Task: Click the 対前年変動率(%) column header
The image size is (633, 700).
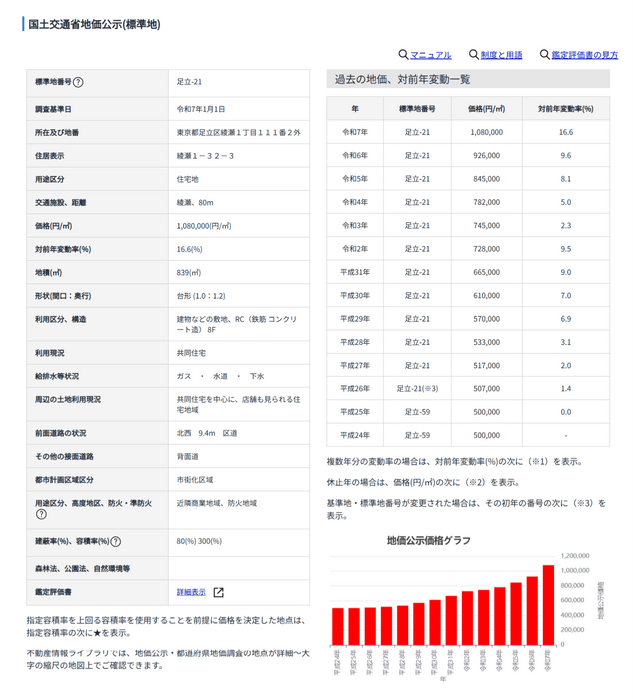Action: click(x=566, y=108)
